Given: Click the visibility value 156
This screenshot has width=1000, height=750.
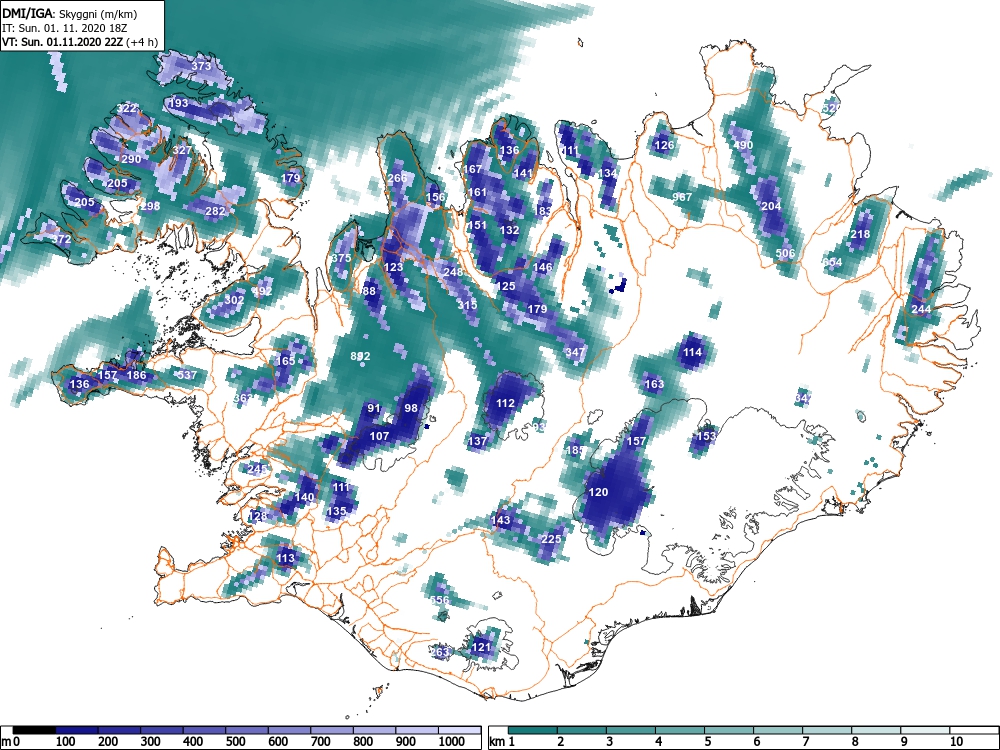Looking at the screenshot, I should point(436,197).
